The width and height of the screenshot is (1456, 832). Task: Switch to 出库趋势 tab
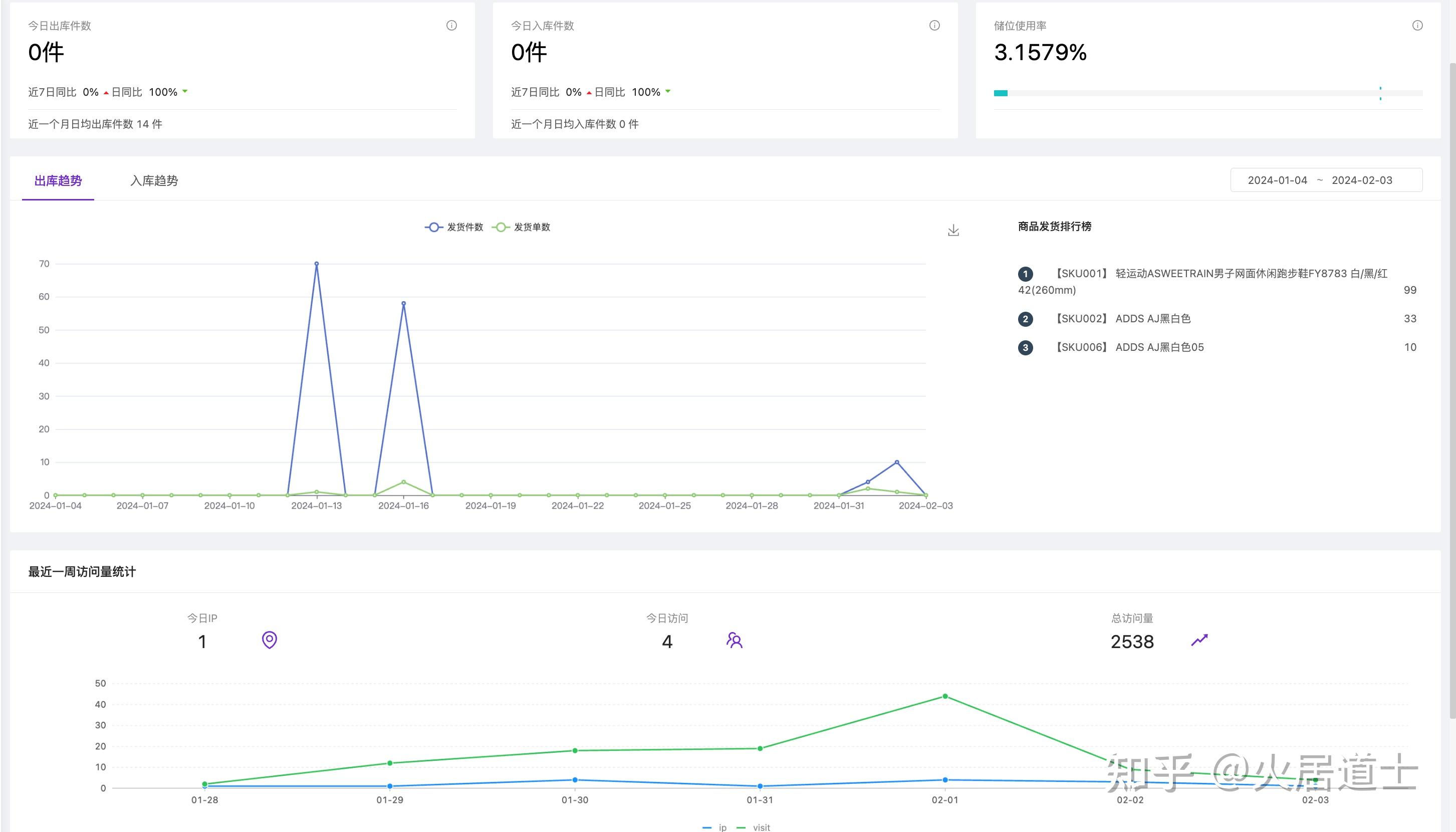coord(58,180)
